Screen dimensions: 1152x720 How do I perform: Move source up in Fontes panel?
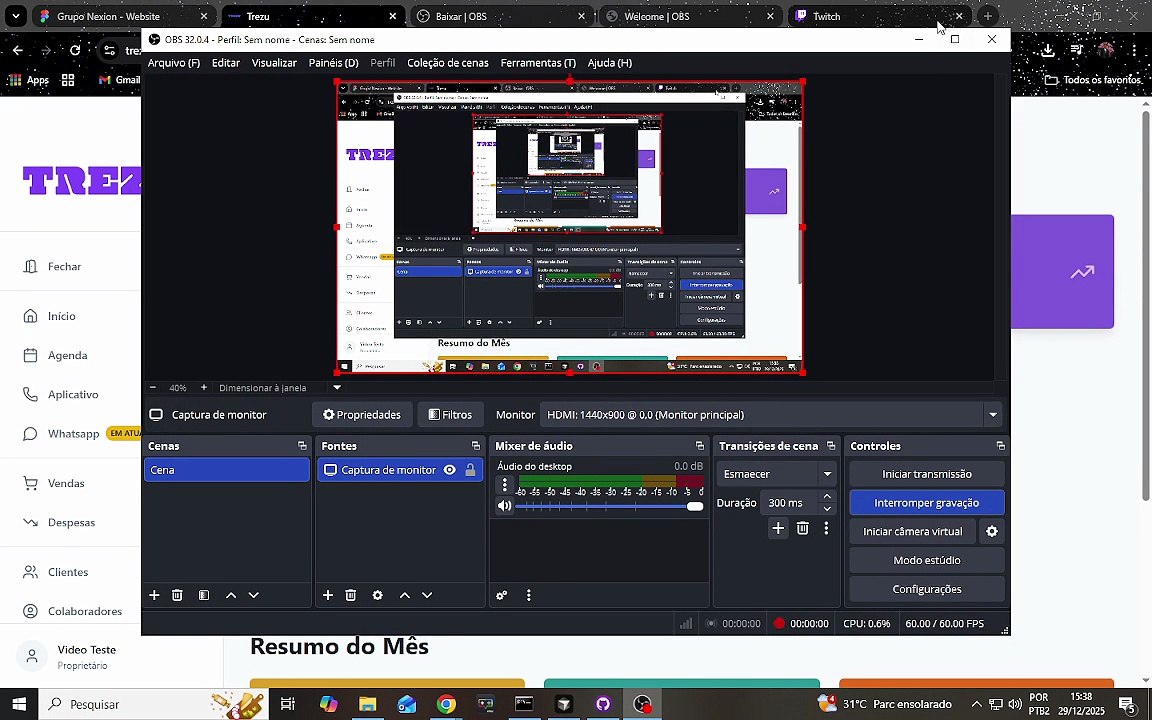(x=404, y=595)
